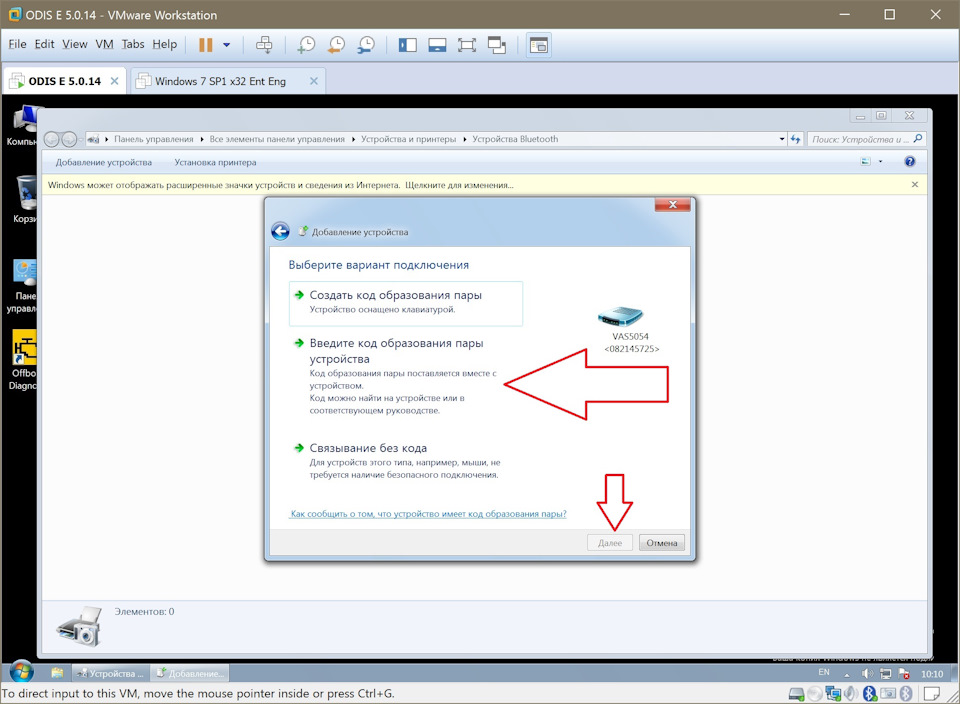Open Explorer help question mark icon
The width and height of the screenshot is (960, 704).
coord(910,162)
